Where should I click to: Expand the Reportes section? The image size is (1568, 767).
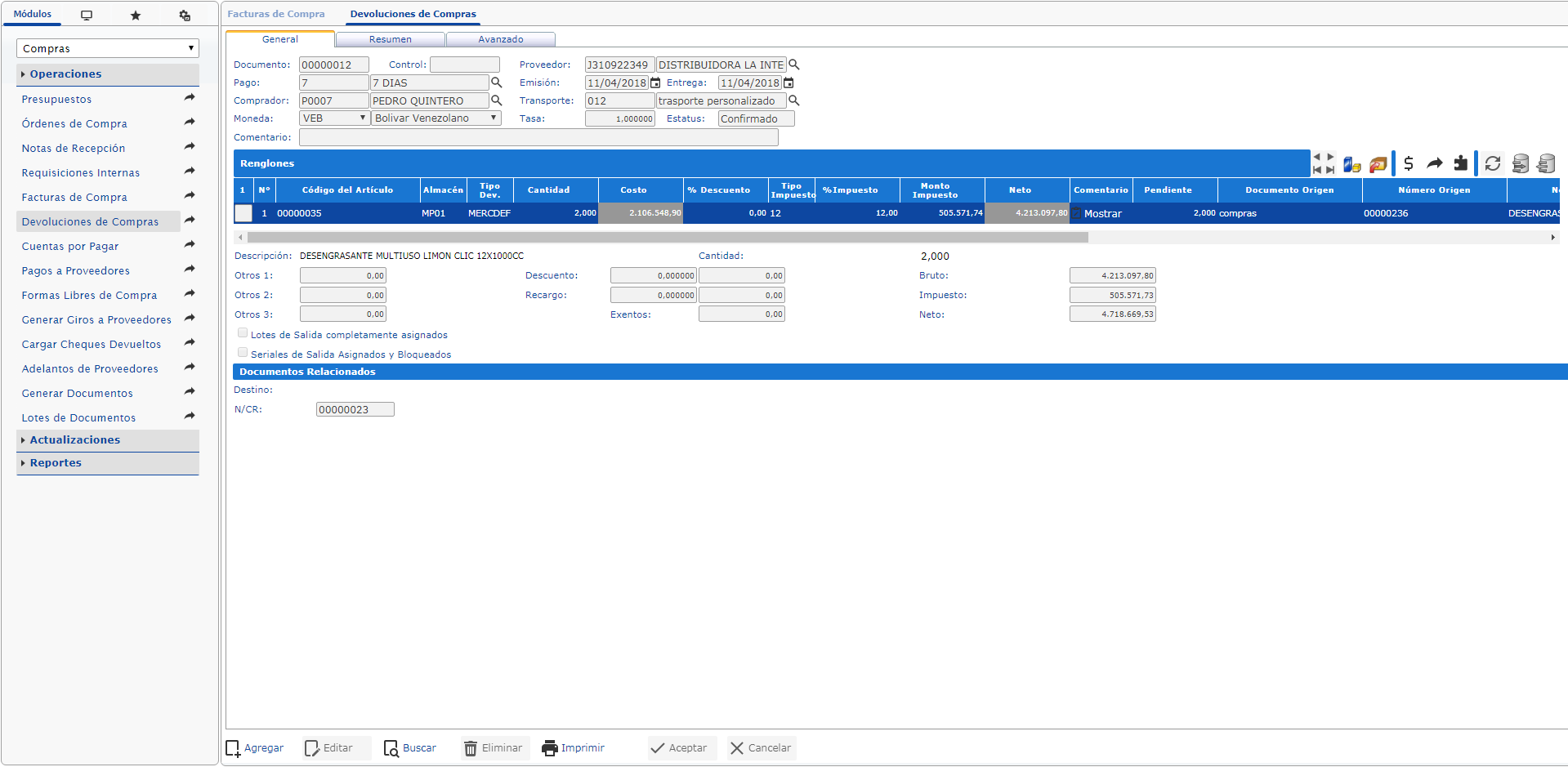pyautogui.click(x=108, y=463)
